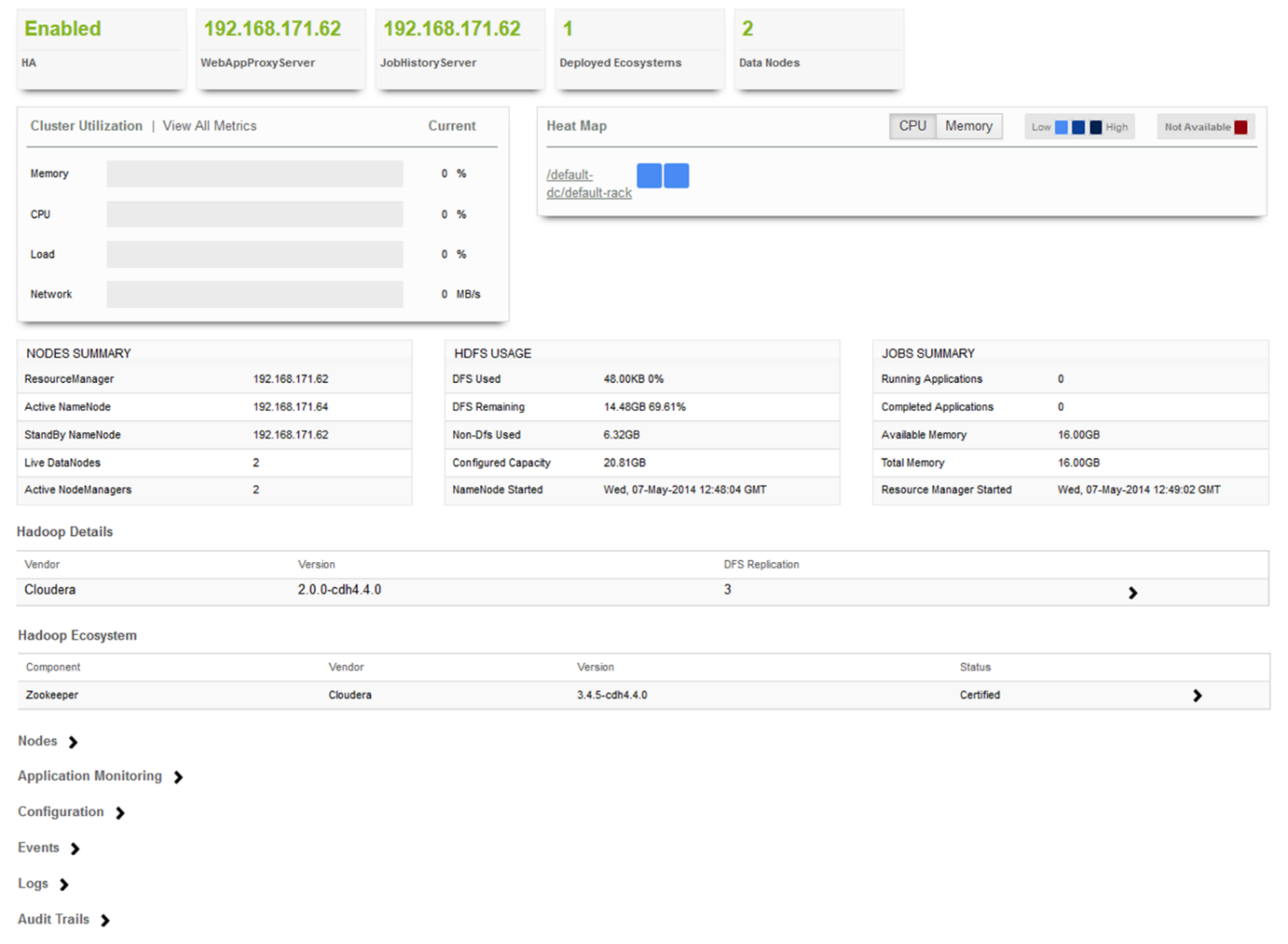The image size is (1288, 944).
Task: Expand the Cloudera Hadoop Details row arrow
Action: [x=1132, y=593]
